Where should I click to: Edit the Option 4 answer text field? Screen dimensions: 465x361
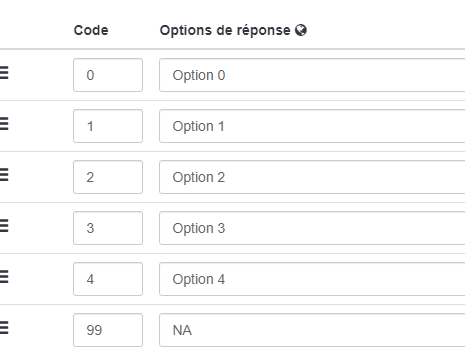click(x=312, y=279)
